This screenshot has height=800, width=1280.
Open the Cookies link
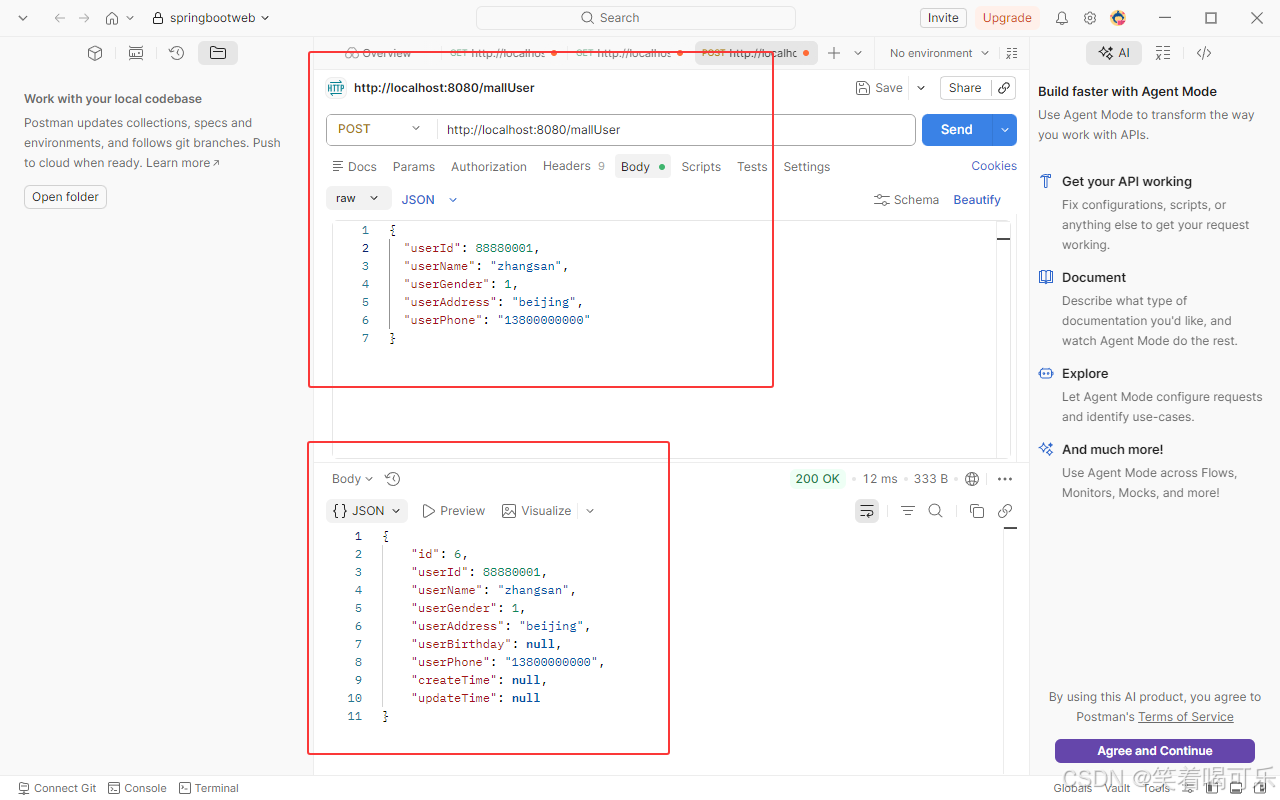coord(994,166)
